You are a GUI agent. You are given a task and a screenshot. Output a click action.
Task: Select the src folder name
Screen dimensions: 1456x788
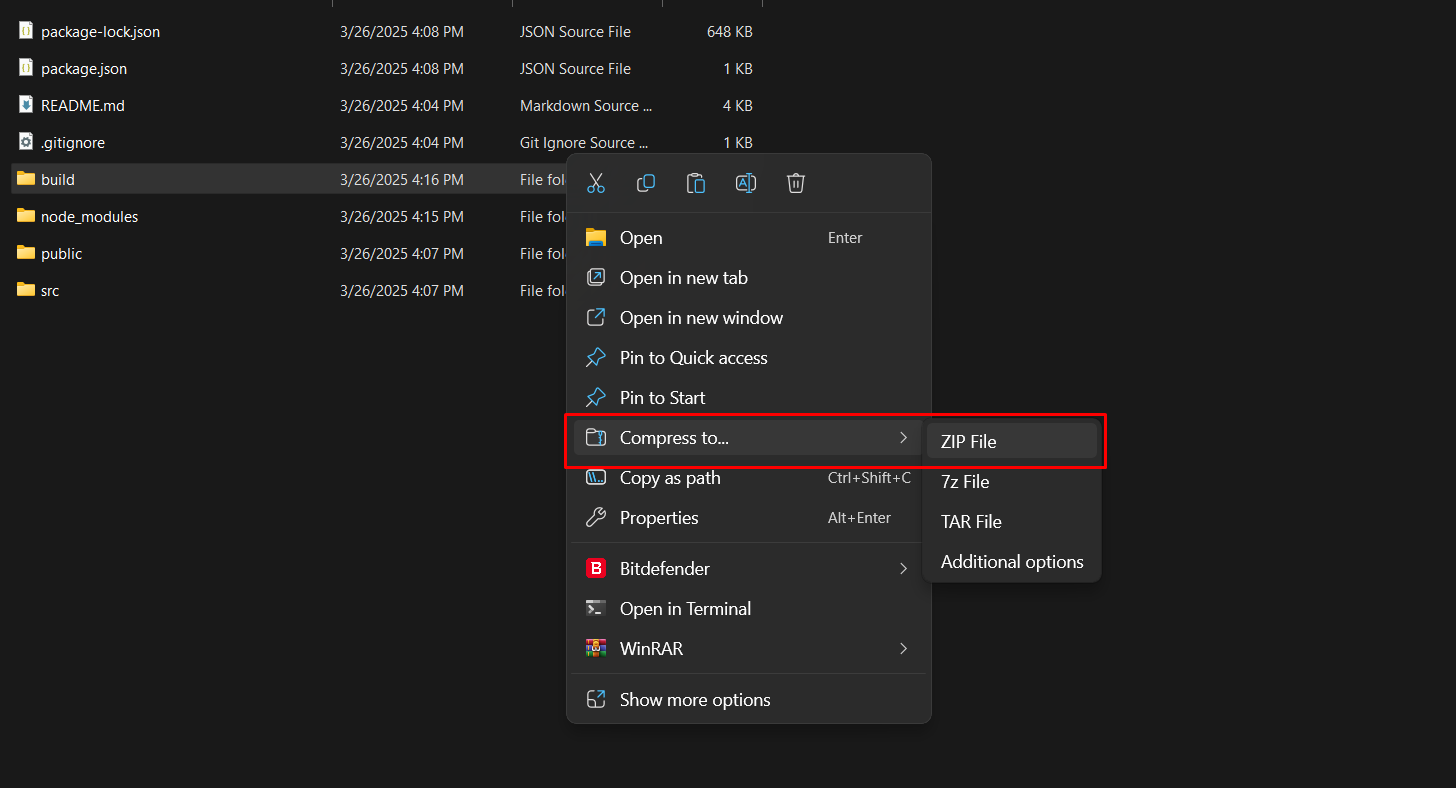[x=50, y=291]
